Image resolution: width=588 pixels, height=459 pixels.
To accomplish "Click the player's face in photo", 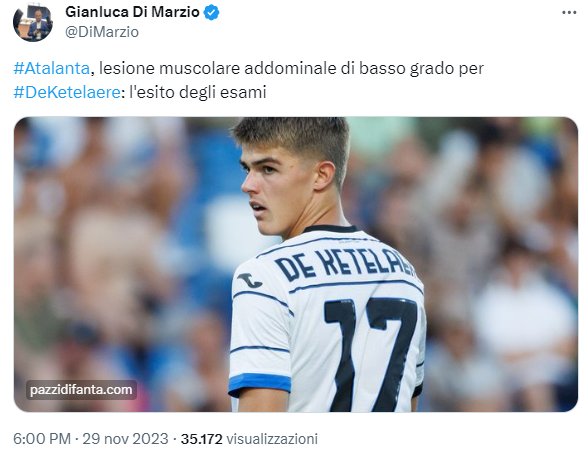I will point(276,187).
